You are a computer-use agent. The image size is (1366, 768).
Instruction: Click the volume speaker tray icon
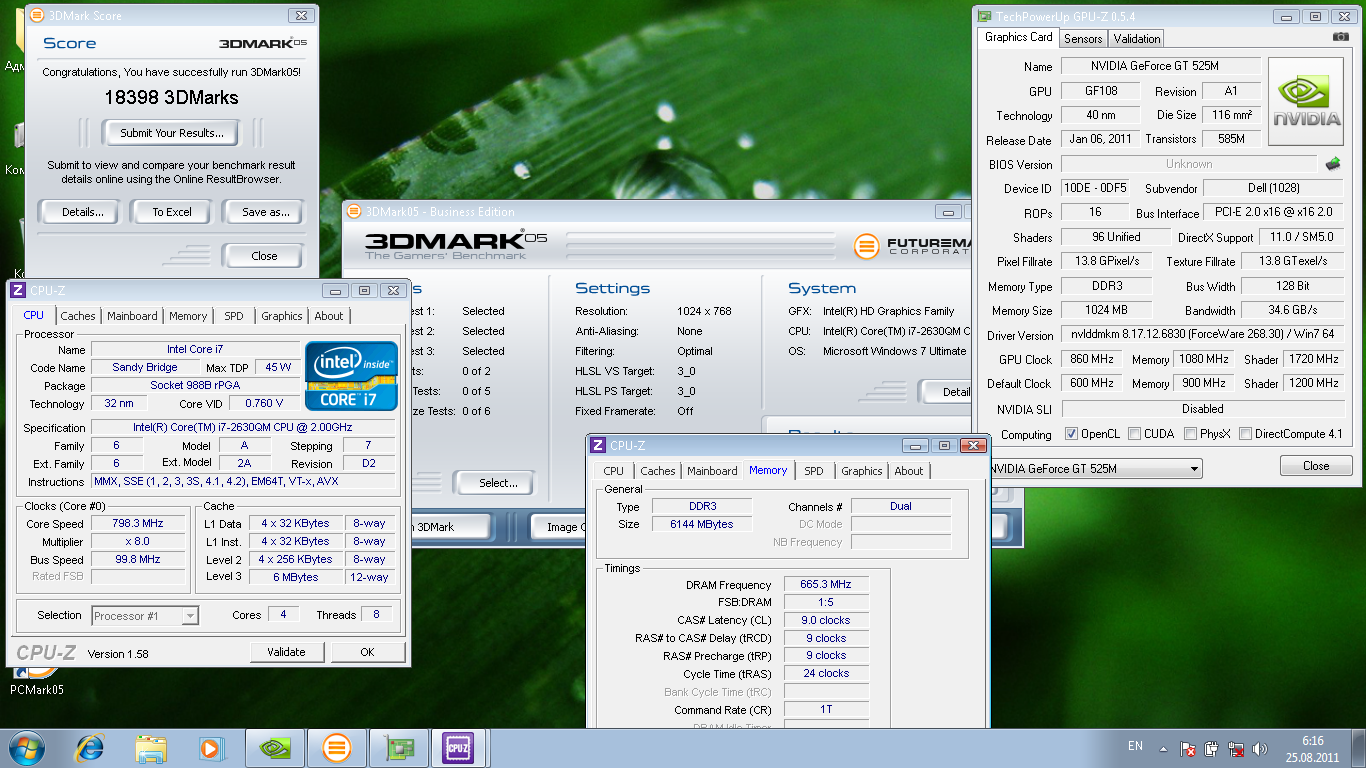click(1261, 748)
